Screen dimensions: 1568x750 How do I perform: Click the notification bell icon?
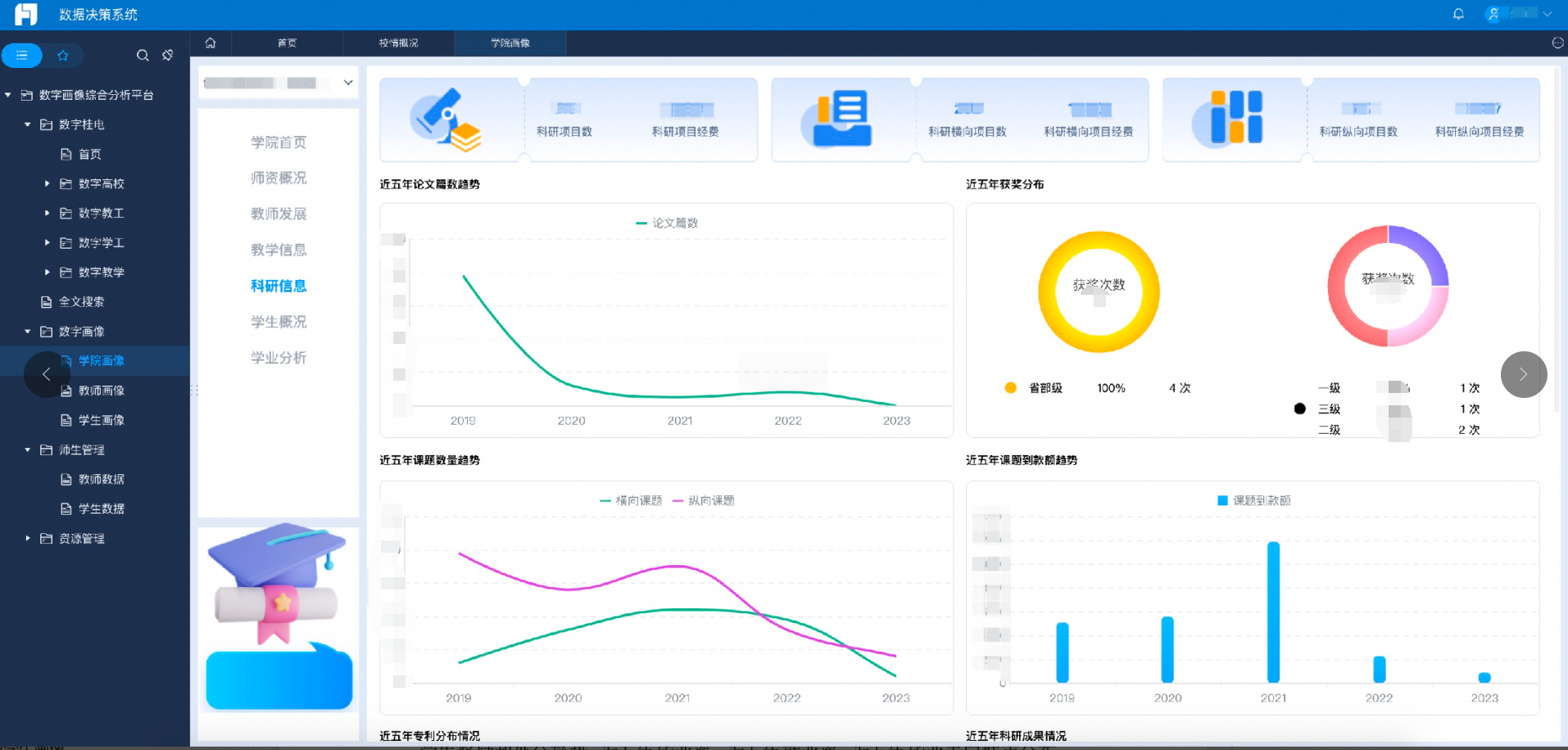pos(1458,14)
